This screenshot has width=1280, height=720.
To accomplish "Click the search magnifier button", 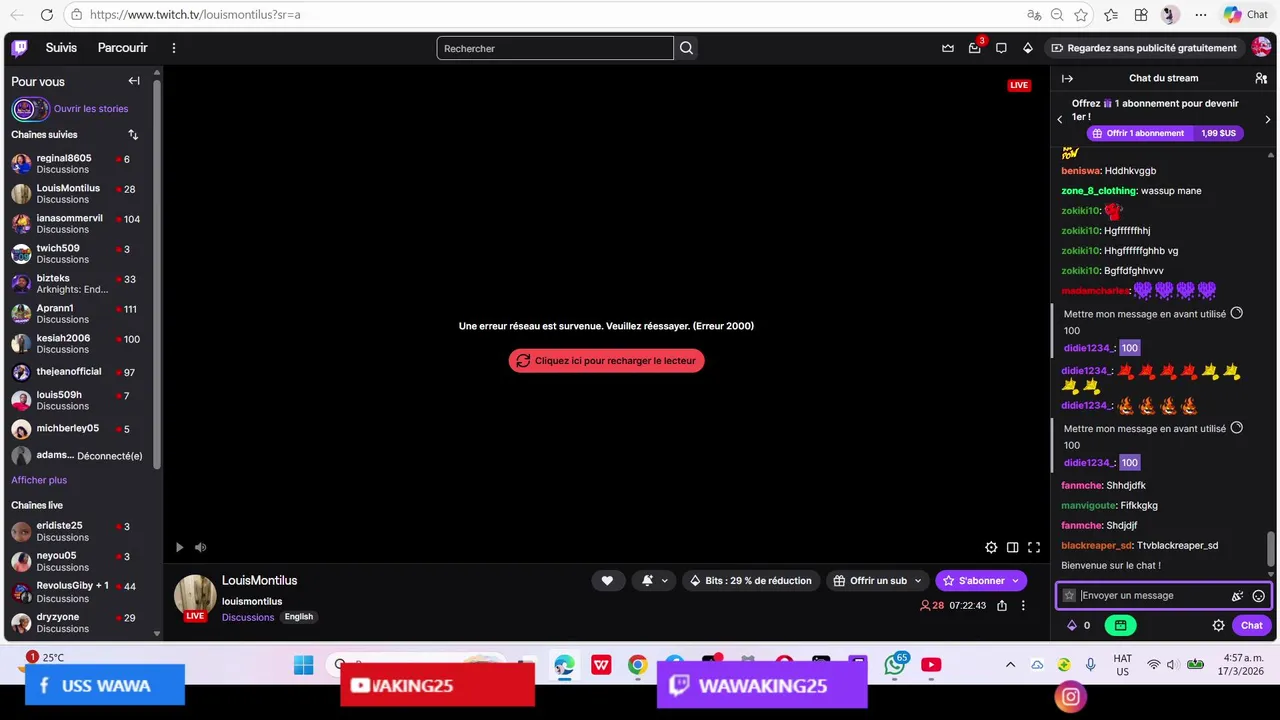I will click(686, 48).
